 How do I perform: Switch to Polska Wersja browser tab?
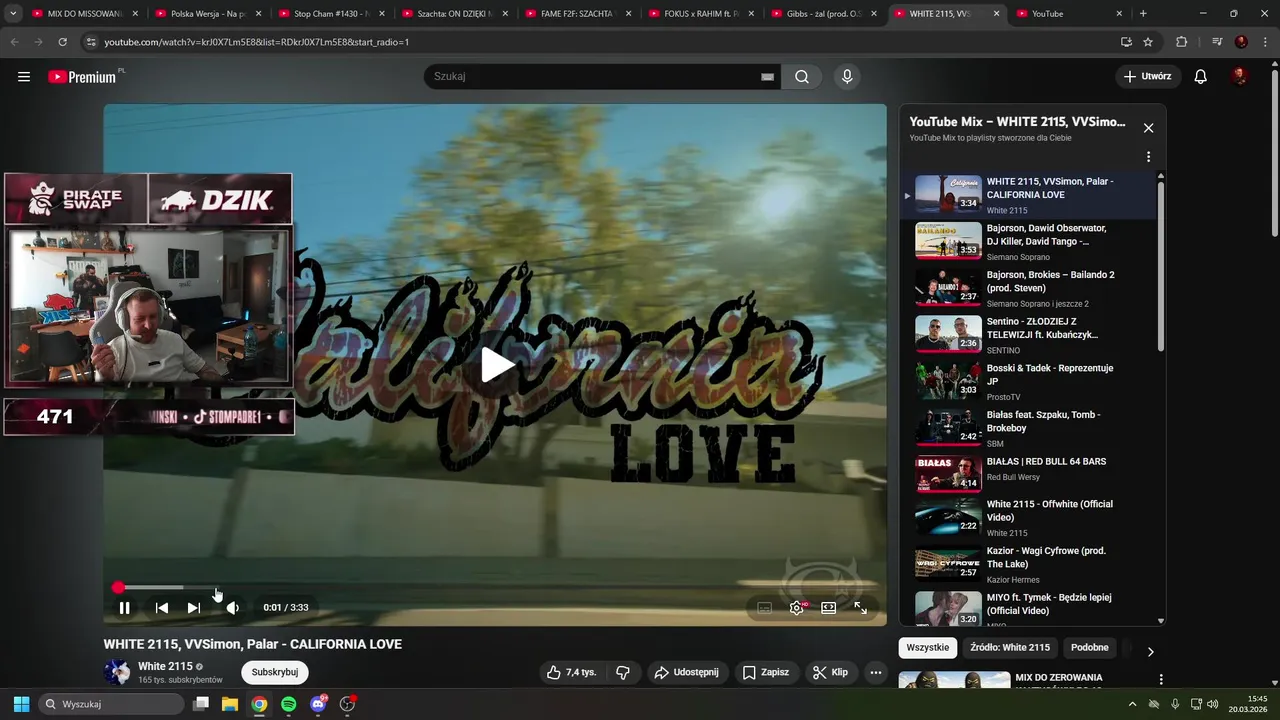[208, 14]
